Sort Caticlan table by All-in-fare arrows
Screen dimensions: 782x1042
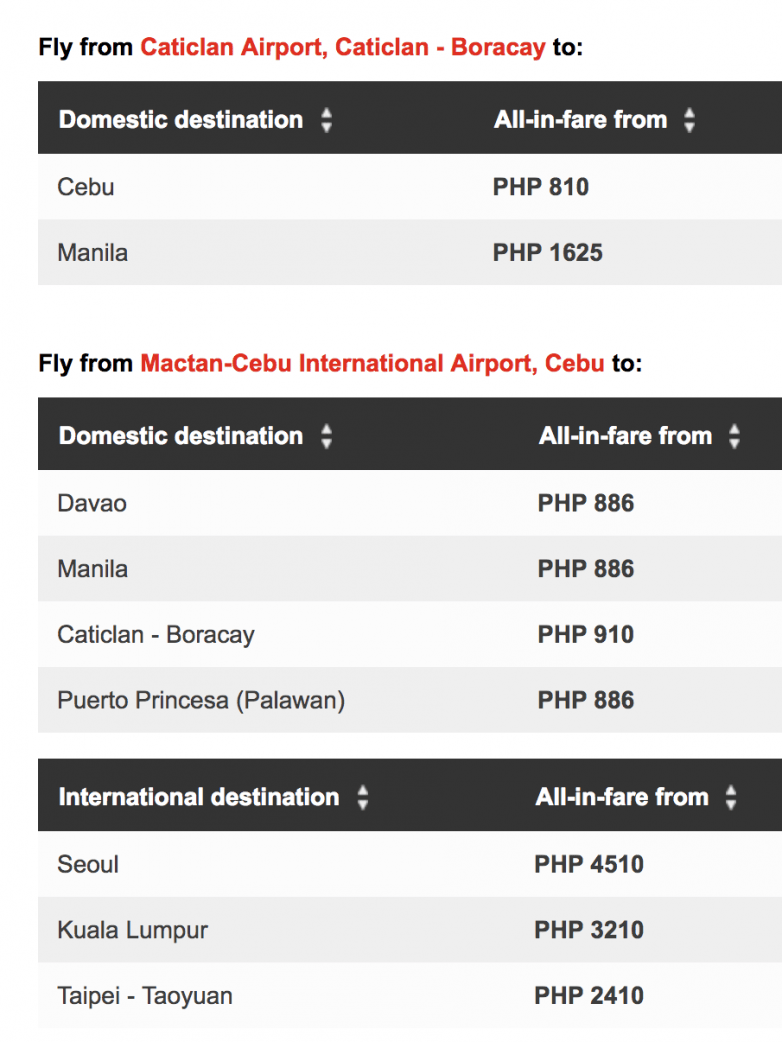coord(689,121)
